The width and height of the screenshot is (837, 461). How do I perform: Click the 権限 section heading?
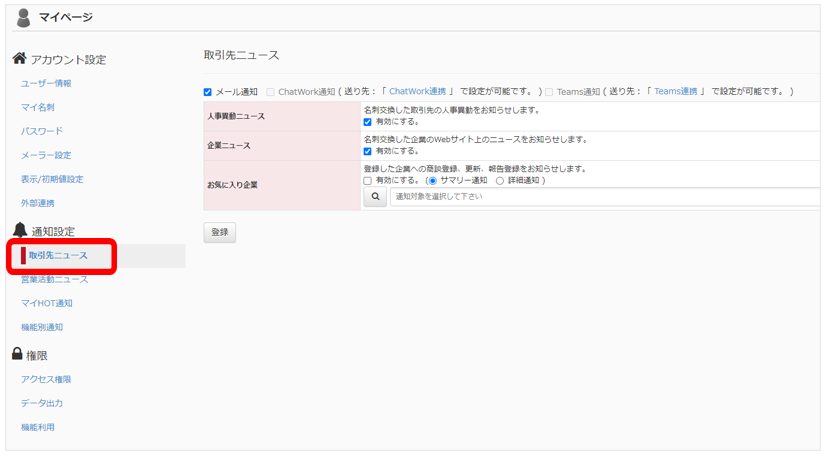pos(37,355)
